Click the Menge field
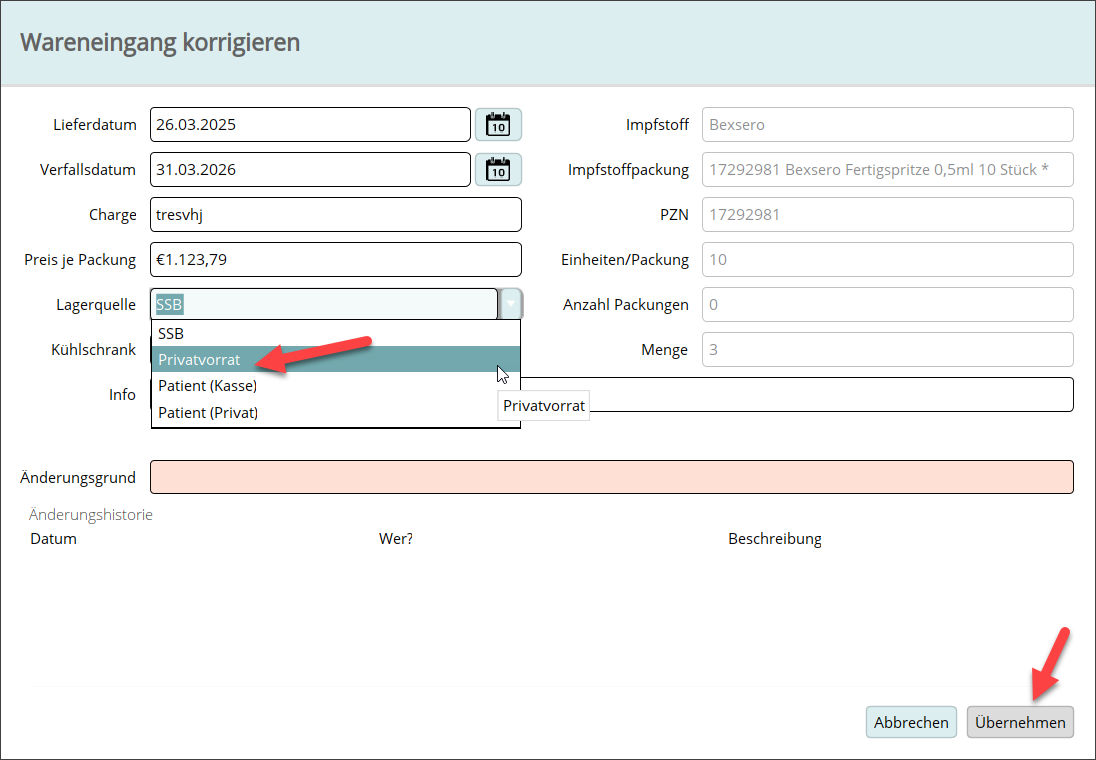The height and width of the screenshot is (760, 1096). [887, 350]
